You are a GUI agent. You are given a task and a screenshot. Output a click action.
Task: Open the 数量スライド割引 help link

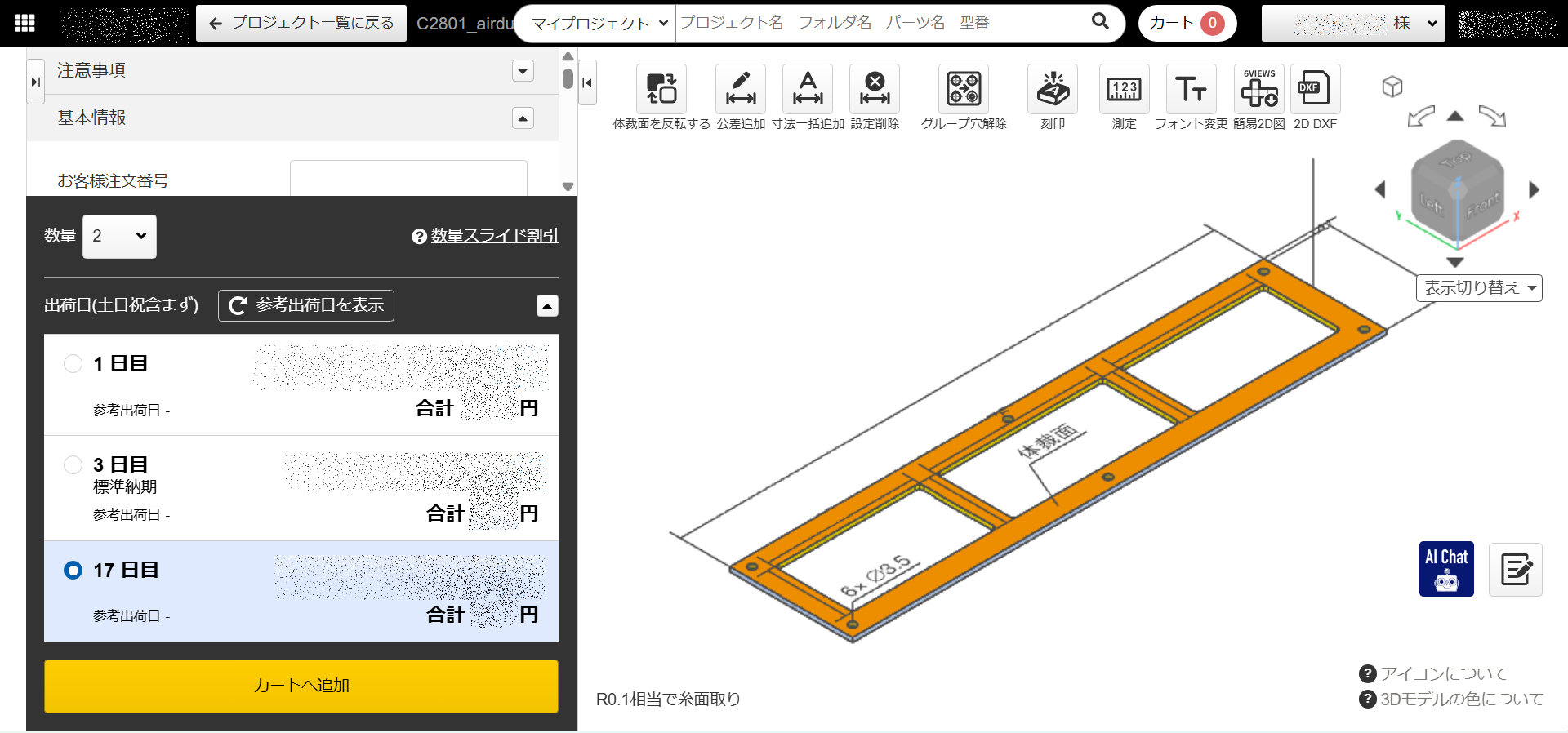[x=493, y=236]
